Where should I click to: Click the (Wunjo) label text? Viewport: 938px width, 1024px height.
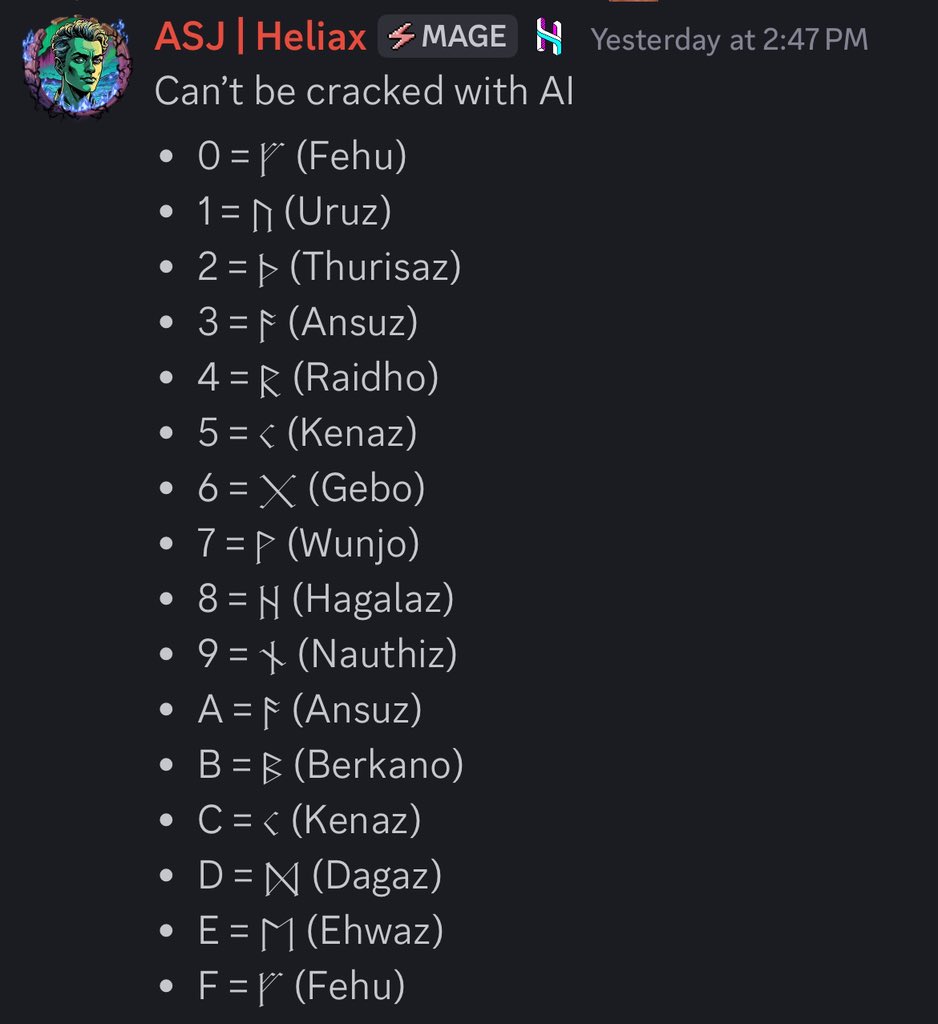point(353,543)
